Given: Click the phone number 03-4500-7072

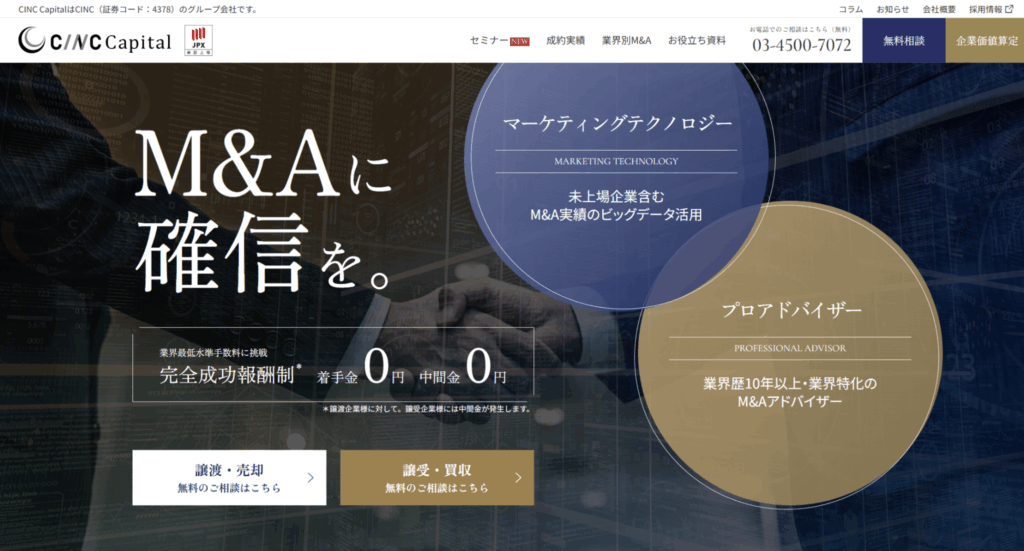Looking at the screenshot, I should tap(802, 45).
